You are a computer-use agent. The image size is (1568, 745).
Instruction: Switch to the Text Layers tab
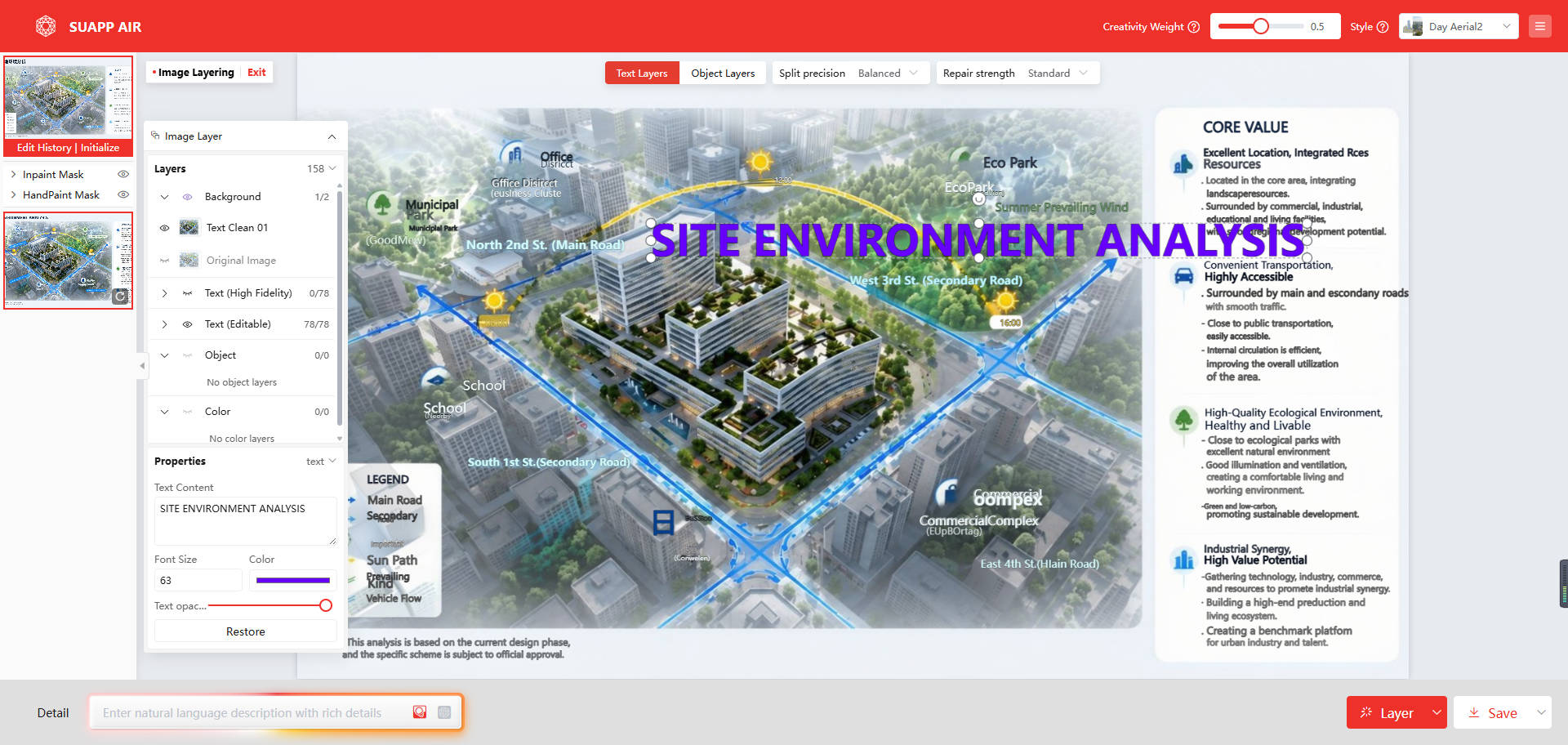point(642,73)
